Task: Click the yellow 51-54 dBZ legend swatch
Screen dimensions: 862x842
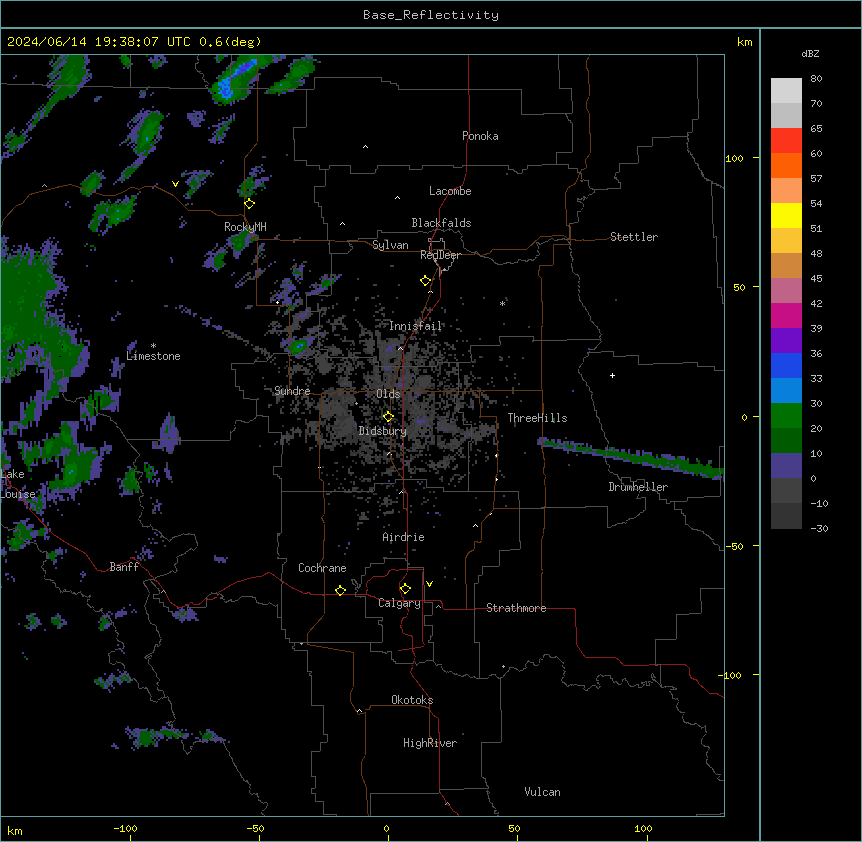Action: [x=786, y=216]
